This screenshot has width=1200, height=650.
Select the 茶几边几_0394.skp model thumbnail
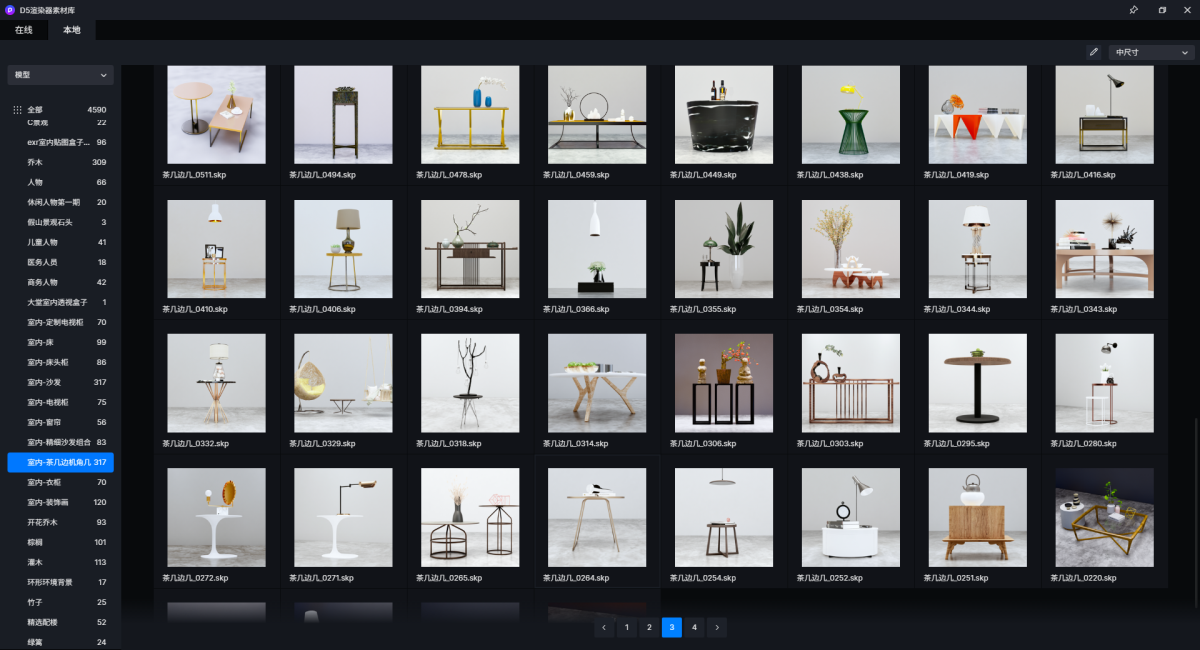pyautogui.click(x=470, y=249)
